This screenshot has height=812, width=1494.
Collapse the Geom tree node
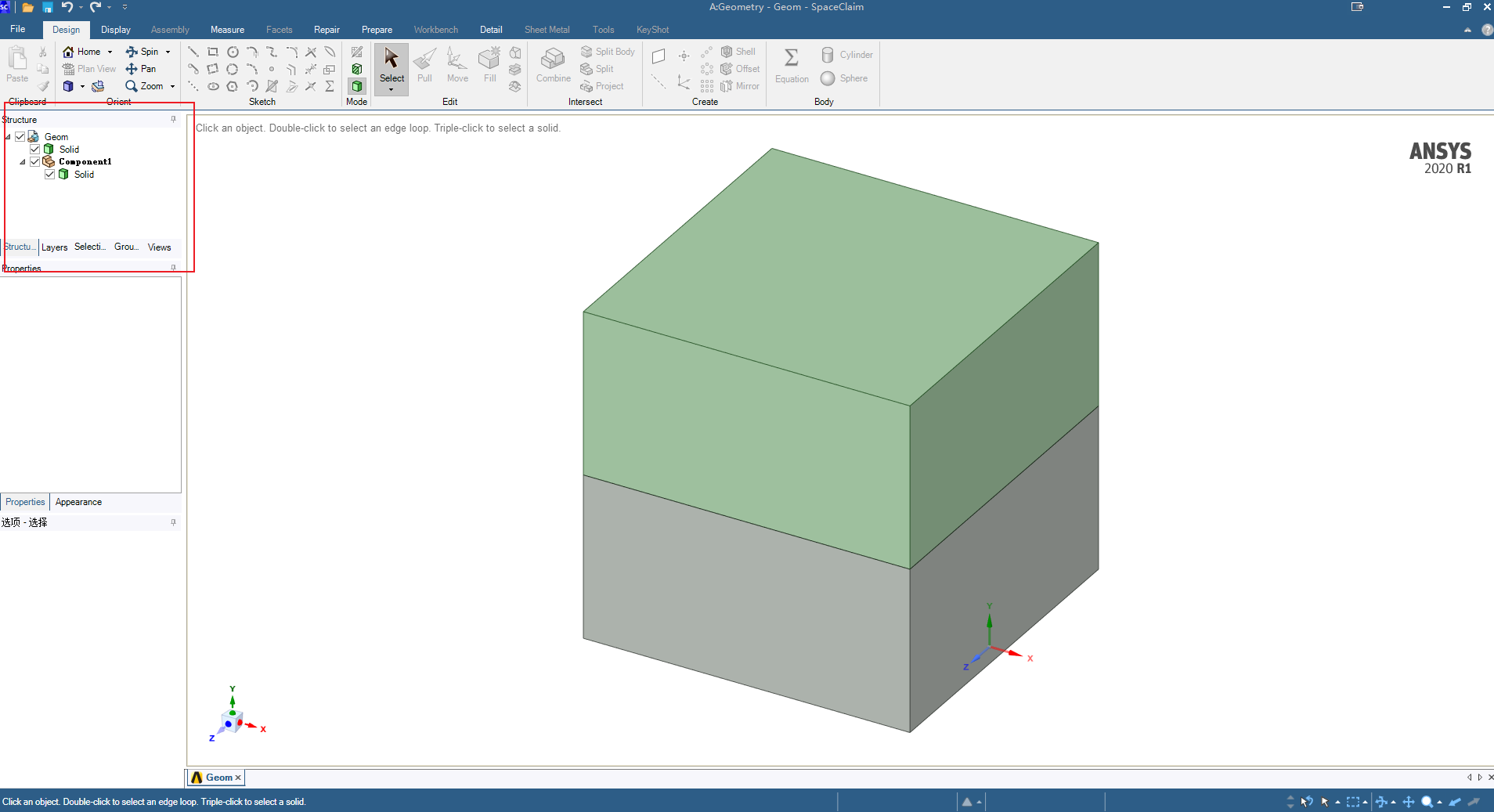click(8, 137)
